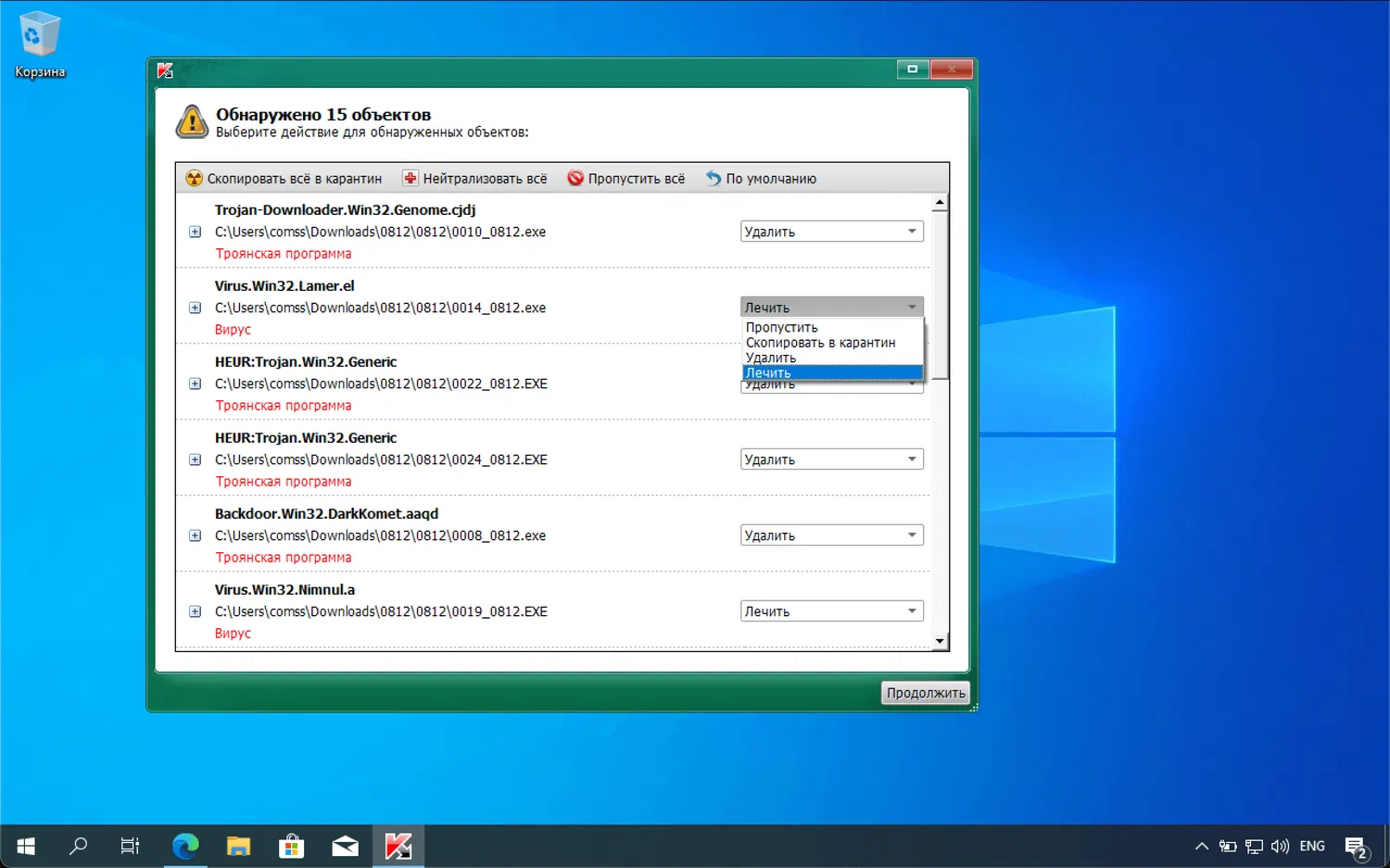1390x868 pixels.
Task: Open action dropdown for Backdoor.Win32.DarkKomet.aaqd
Action: (832, 535)
